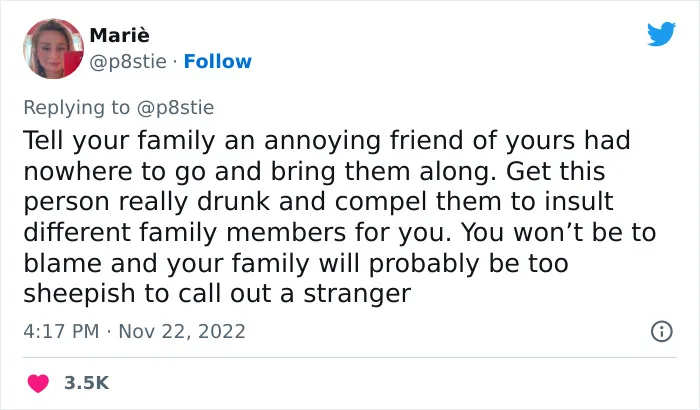Click the 'Replying to' label
The height and width of the screenshot is (410, 700).
click(77, 108)
